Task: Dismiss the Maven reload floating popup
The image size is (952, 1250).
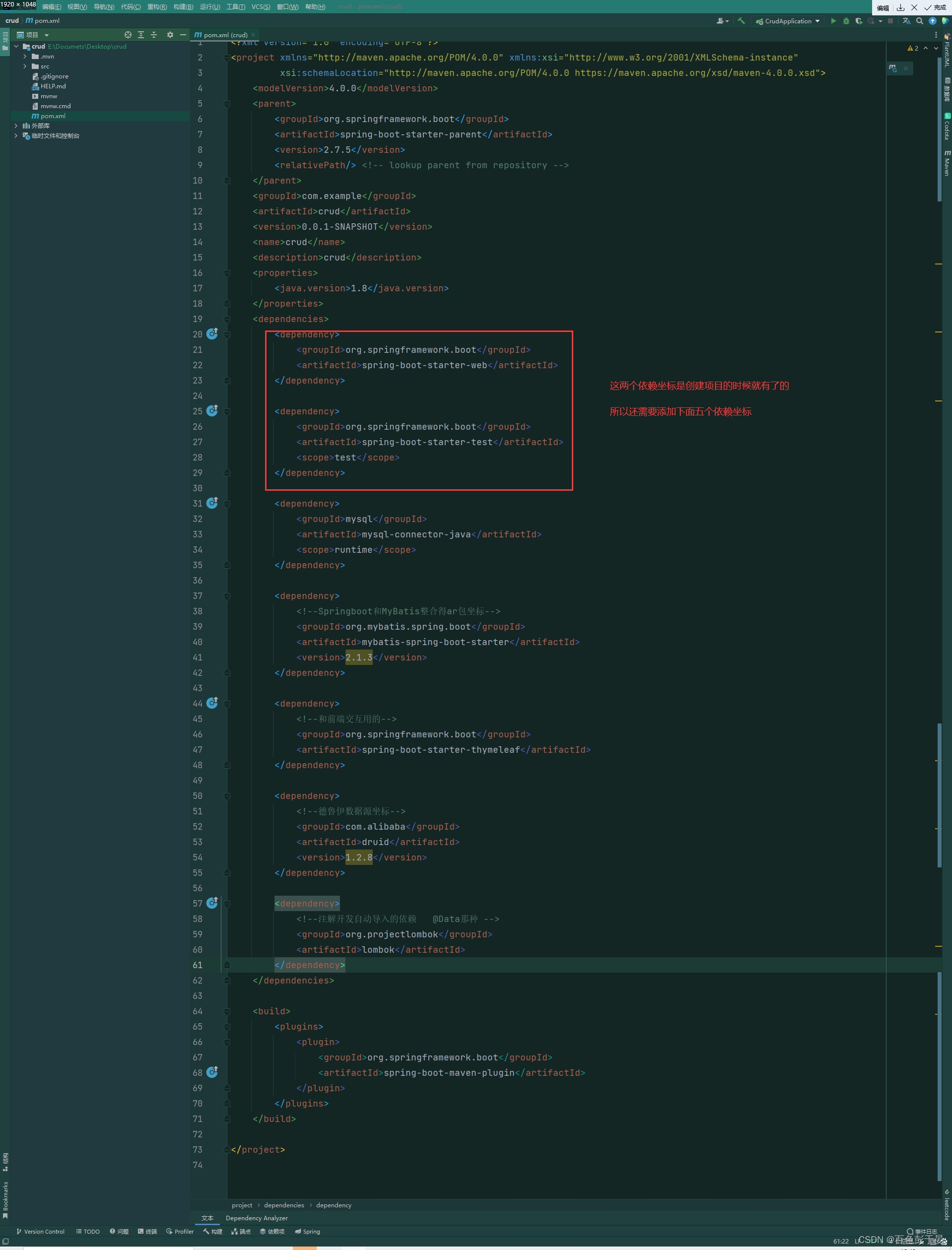Action: [905, 68]
